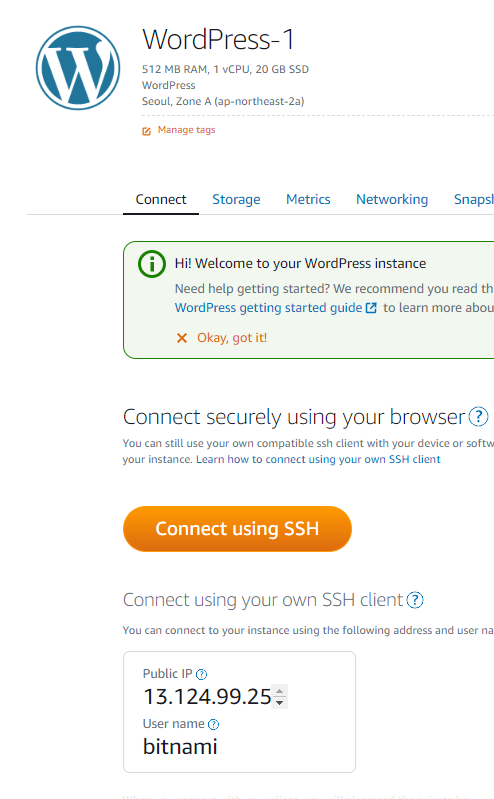Open help icon beside Connect using your own SSH client
This screenshot has width=494, height=799.
click(x=415, y=600)
